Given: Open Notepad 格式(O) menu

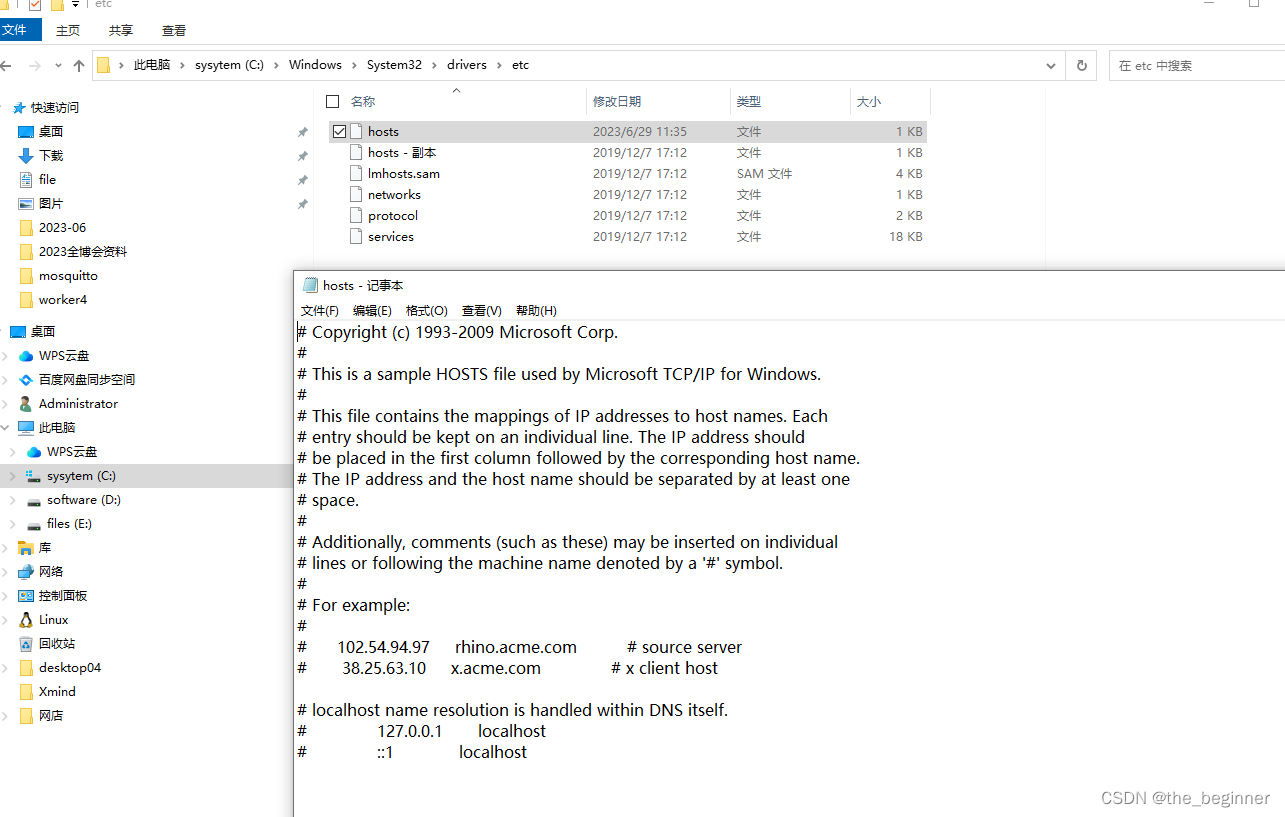Looking at the screenshot, I should [x=427, y=311].
